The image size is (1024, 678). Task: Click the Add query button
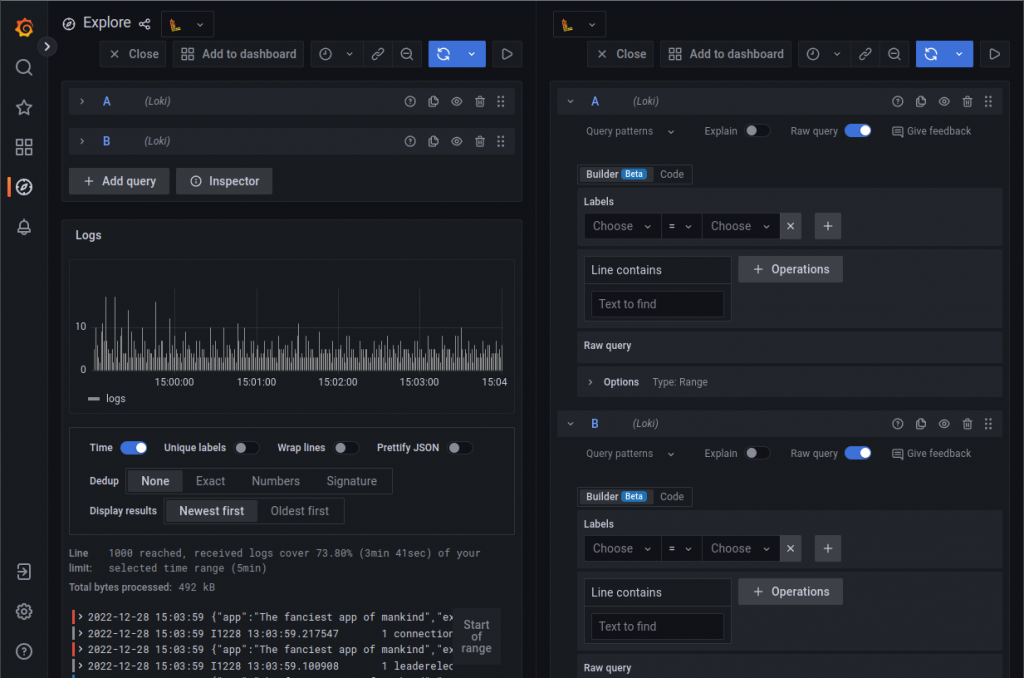(x=120, y=181)
